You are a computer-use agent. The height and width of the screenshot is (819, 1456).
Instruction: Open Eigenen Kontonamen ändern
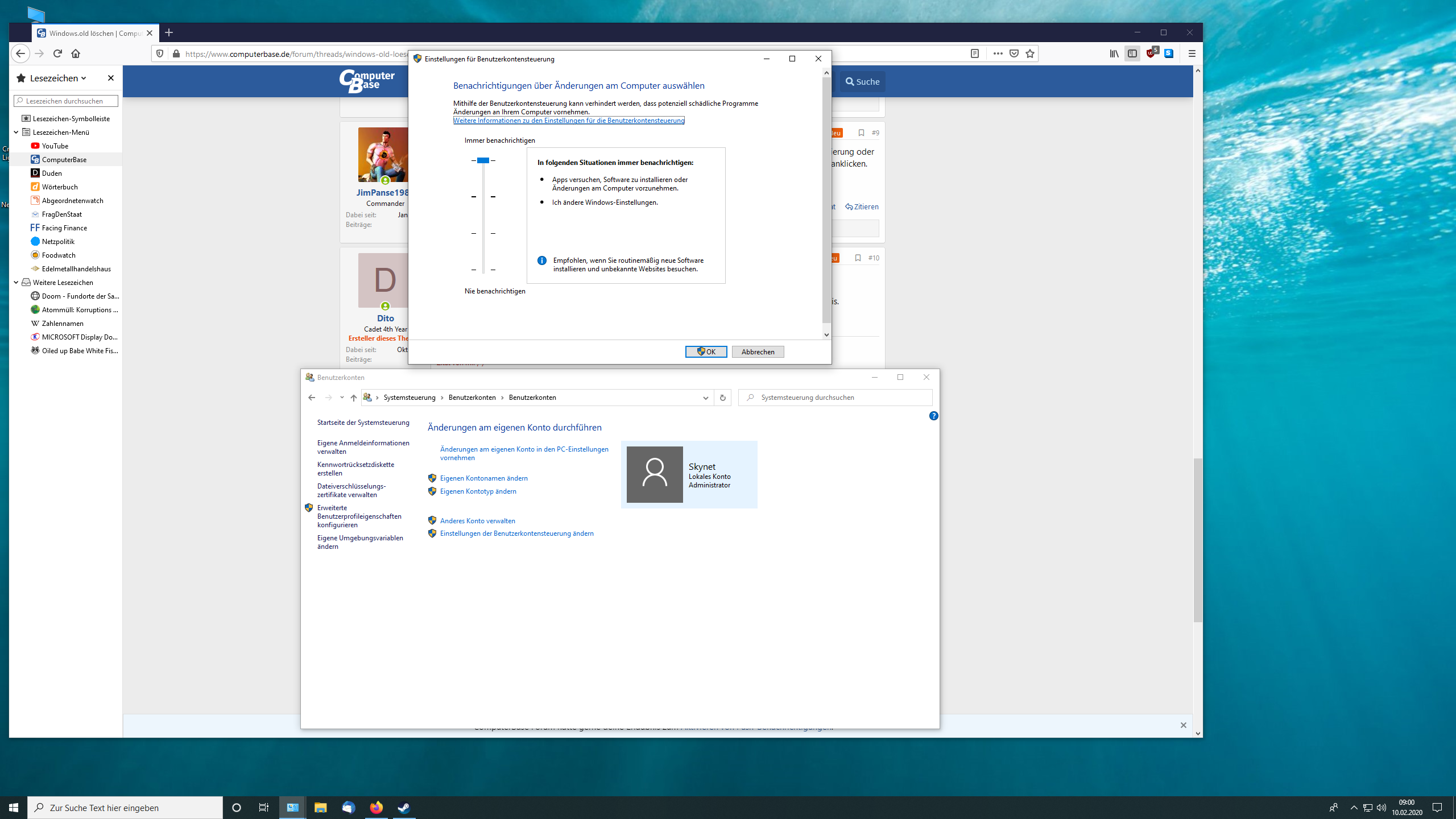point(483,478)
